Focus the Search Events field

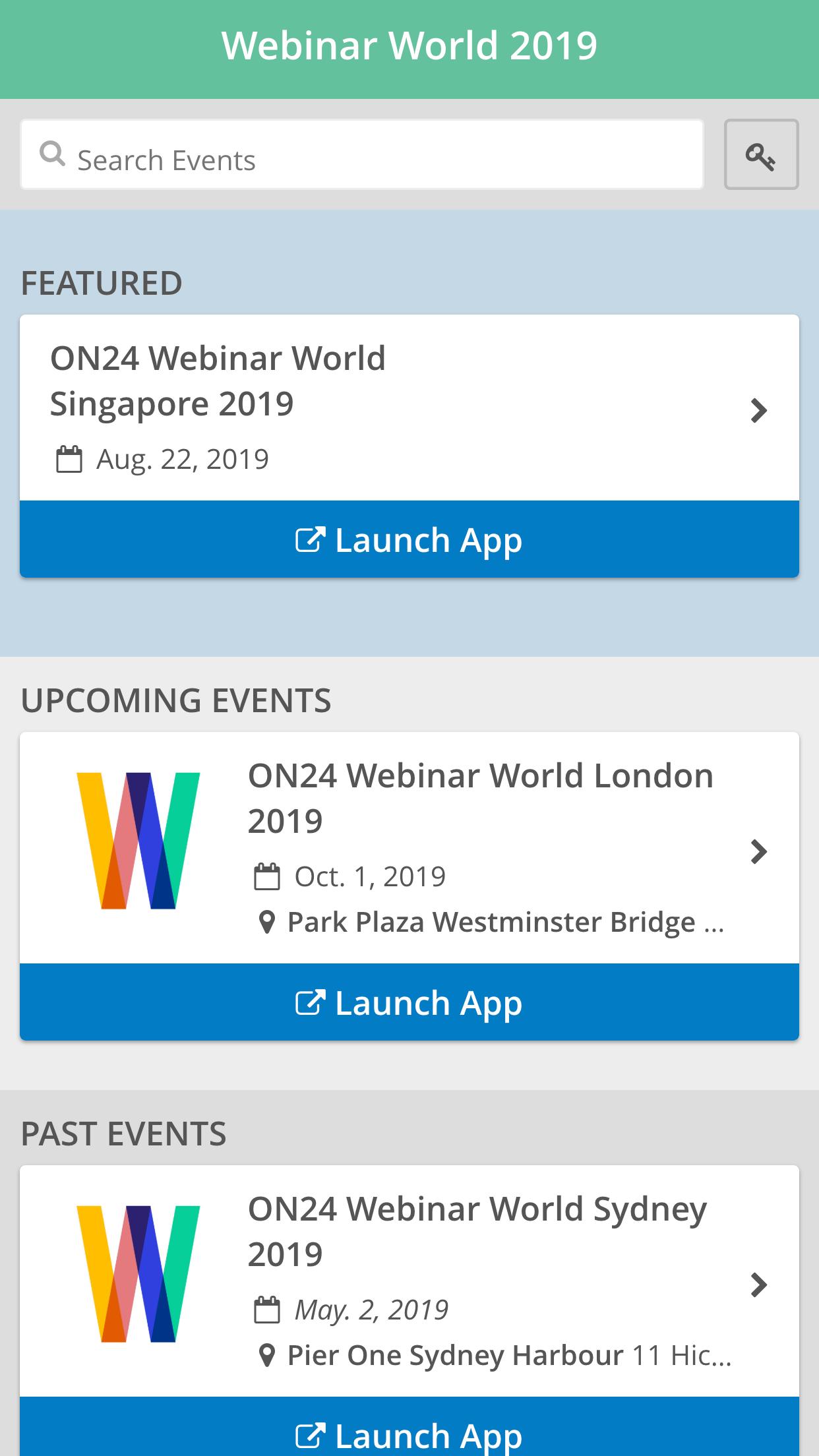point(362,154)
